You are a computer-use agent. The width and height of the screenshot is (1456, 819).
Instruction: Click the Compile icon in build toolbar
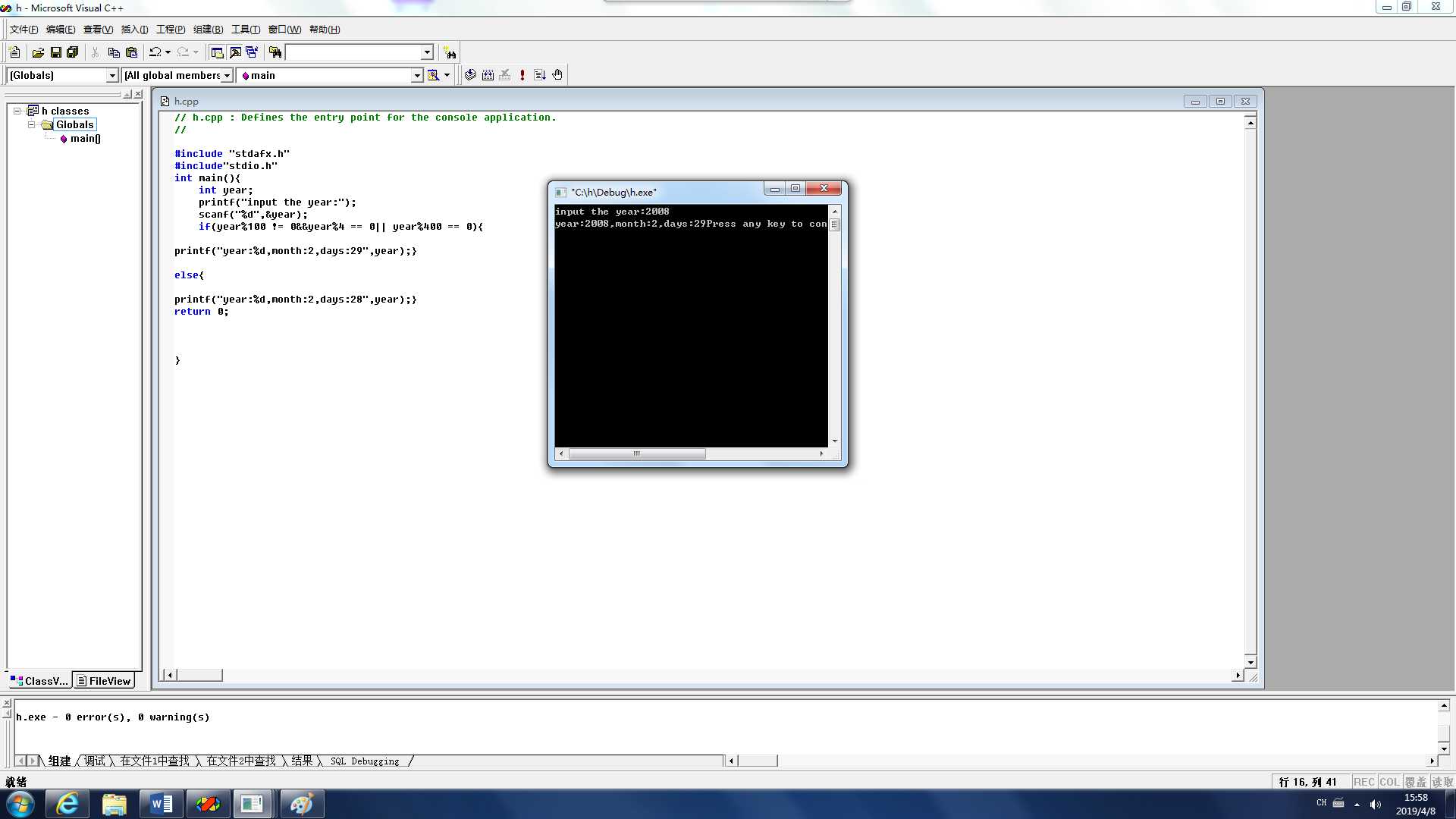pyautogui.click(x=470, y=75)
